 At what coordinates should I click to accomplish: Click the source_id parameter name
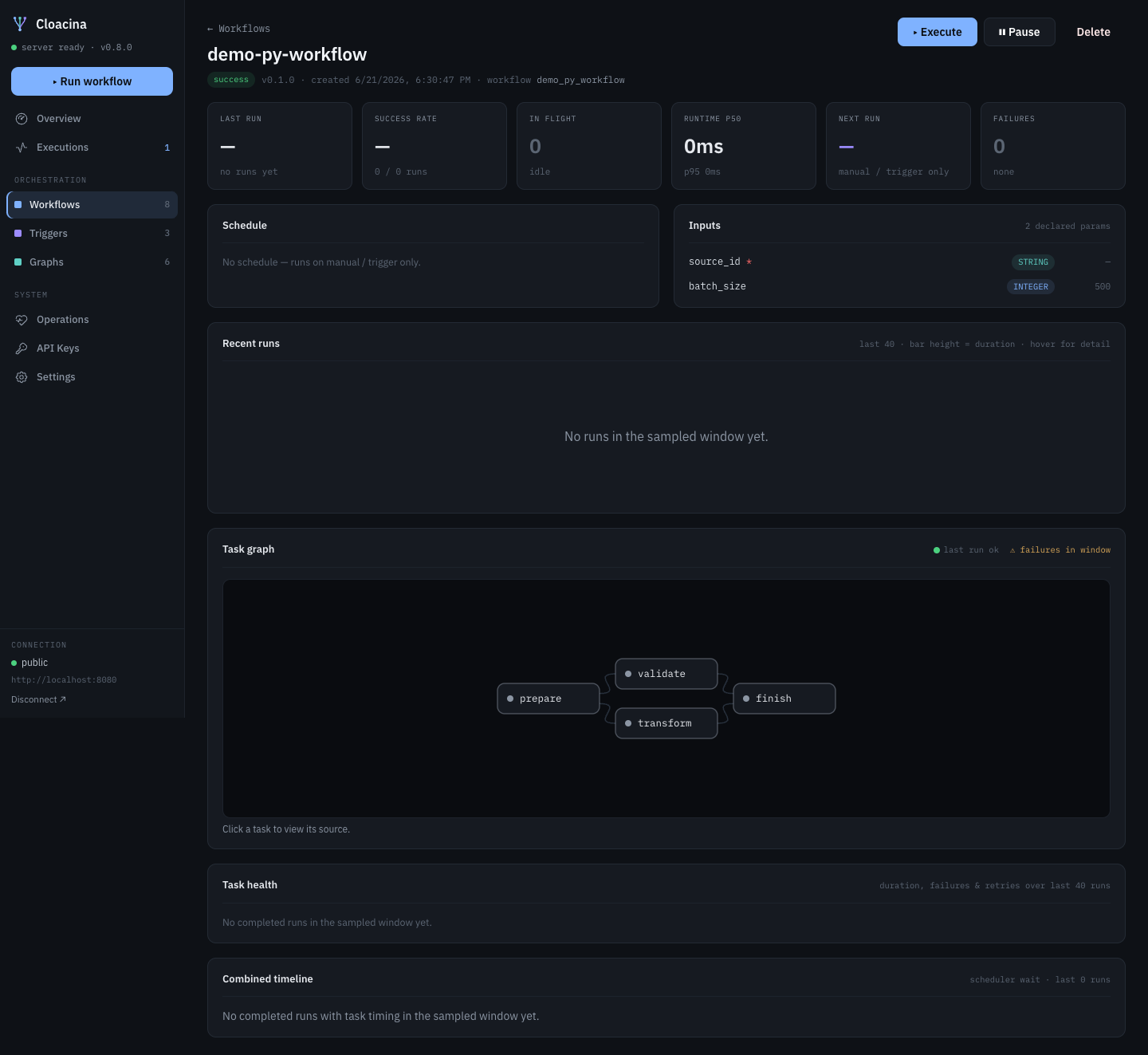click(x=714, y=262)
